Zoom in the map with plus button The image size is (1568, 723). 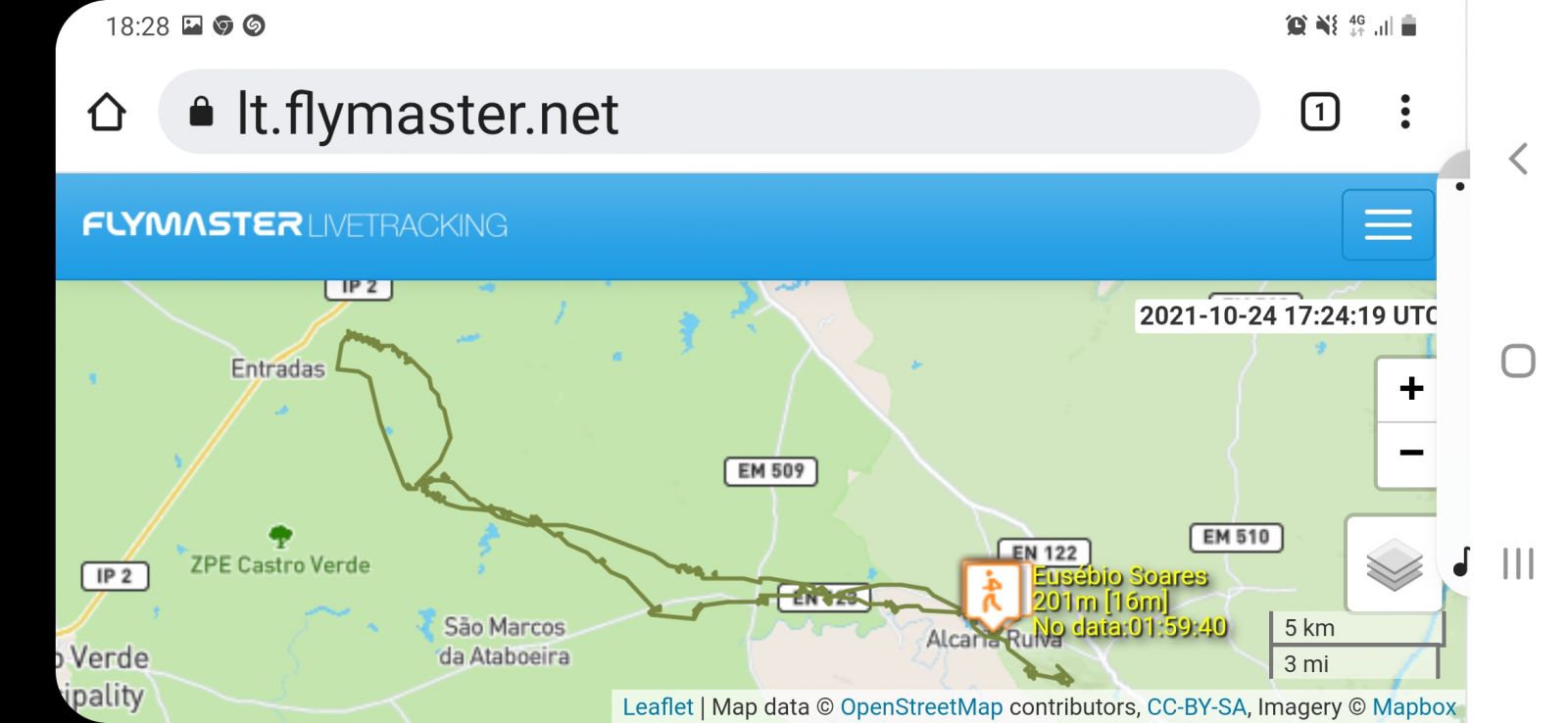[1411, 389]
